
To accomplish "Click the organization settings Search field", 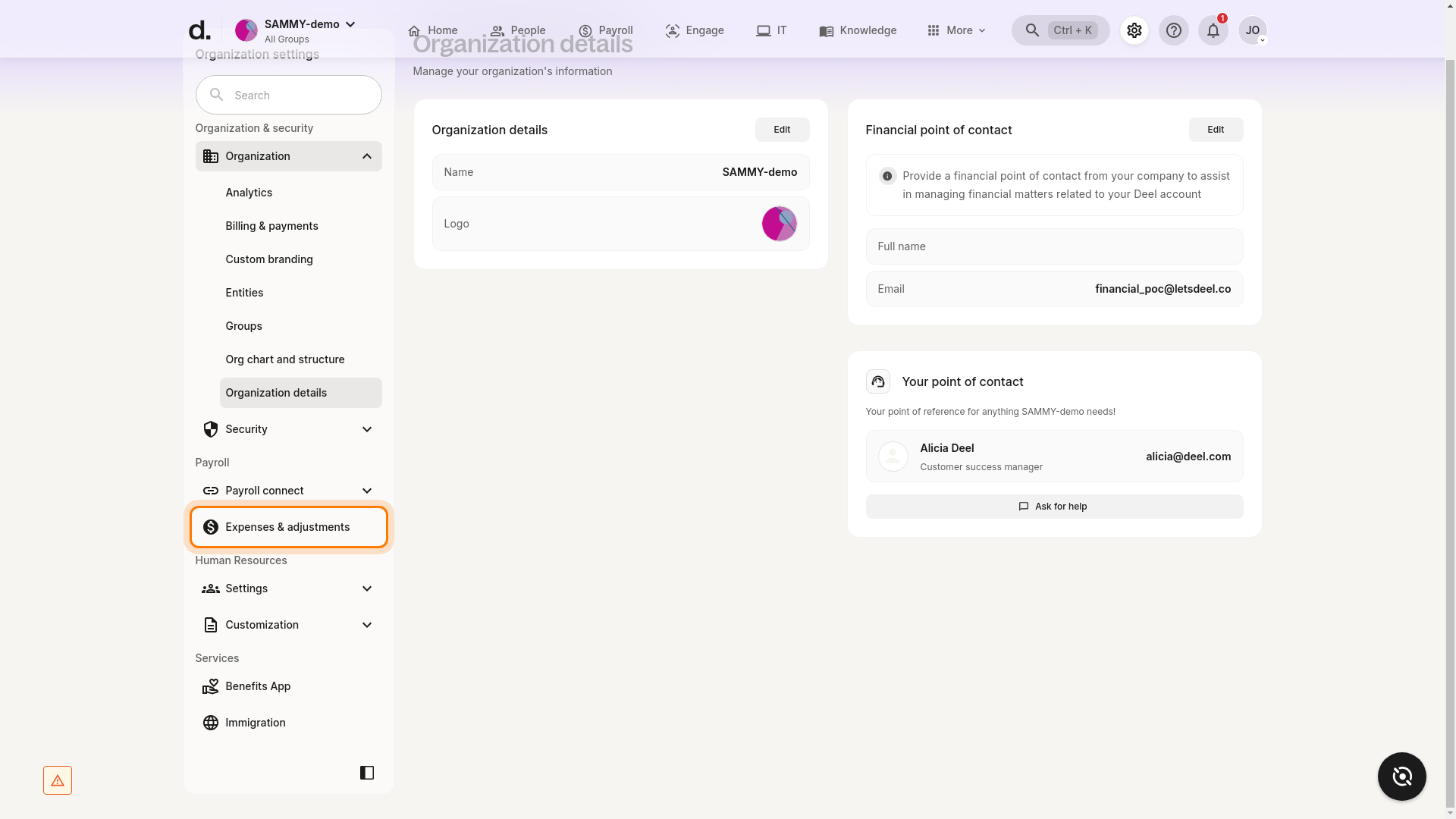I will point(288,95).
